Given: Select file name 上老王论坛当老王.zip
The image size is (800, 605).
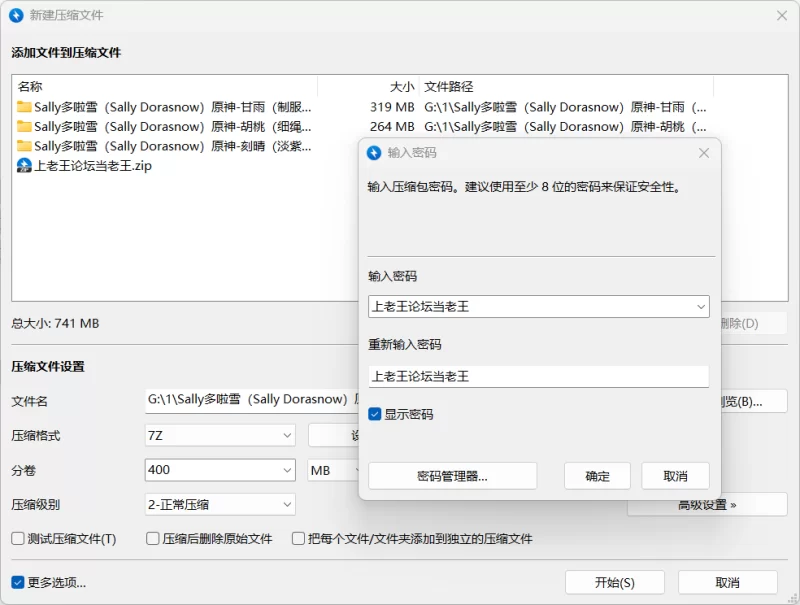Looking at the screenshot, I should coord(93,166).
